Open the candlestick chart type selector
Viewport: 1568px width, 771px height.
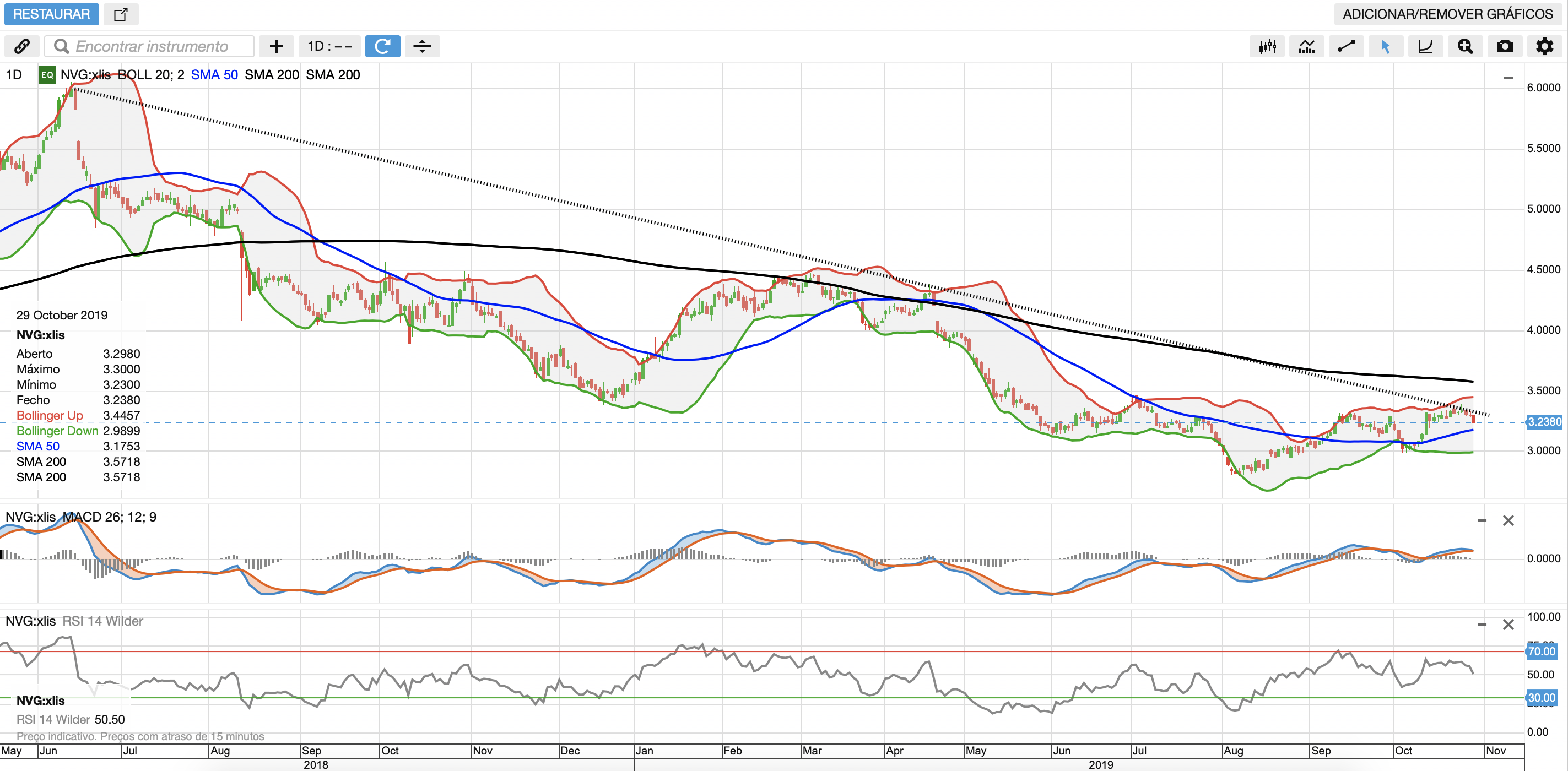tap(1267, 46)
